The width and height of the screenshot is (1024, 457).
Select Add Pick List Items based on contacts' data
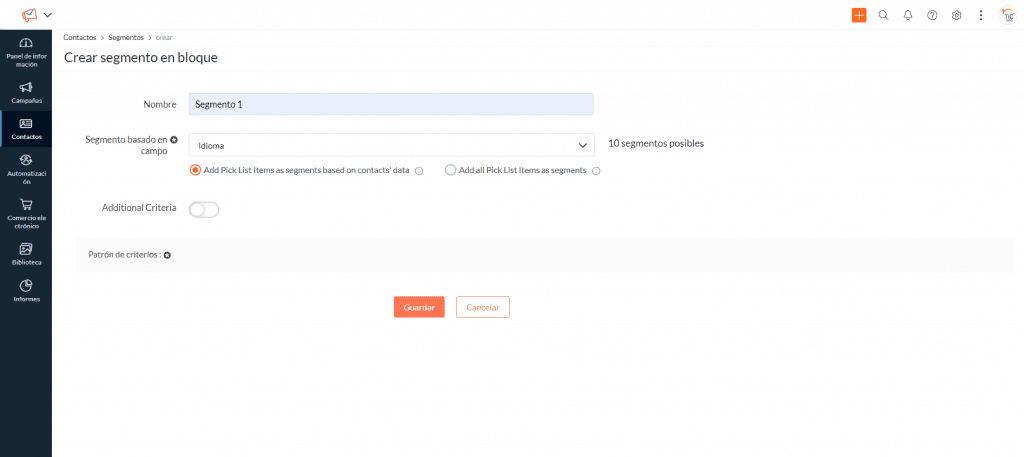click(x=195, y=170)
